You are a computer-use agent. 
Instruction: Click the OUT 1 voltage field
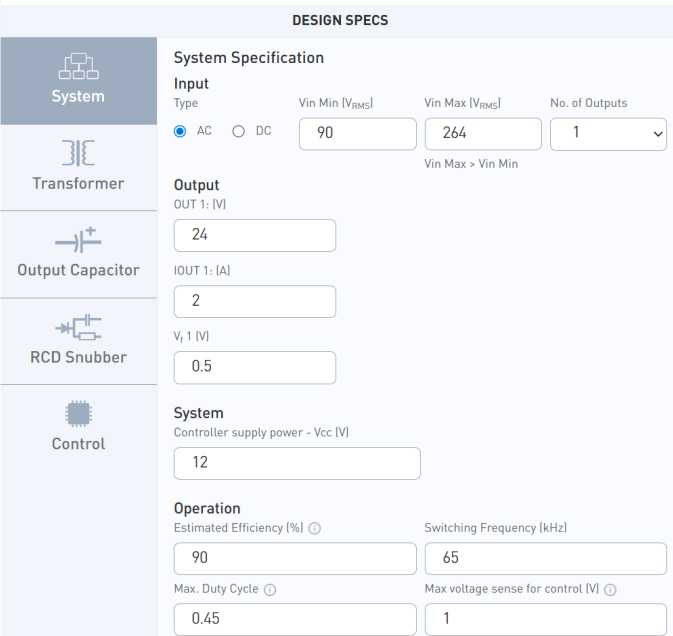(254, 235)
